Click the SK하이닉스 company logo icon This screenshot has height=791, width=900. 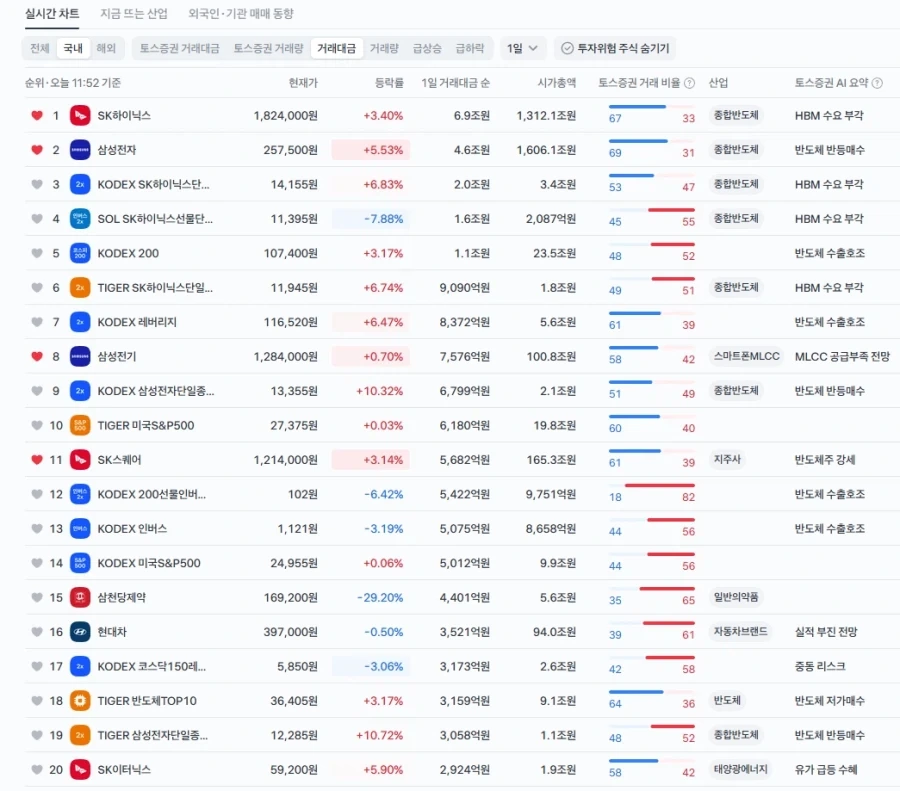point(80,115)
